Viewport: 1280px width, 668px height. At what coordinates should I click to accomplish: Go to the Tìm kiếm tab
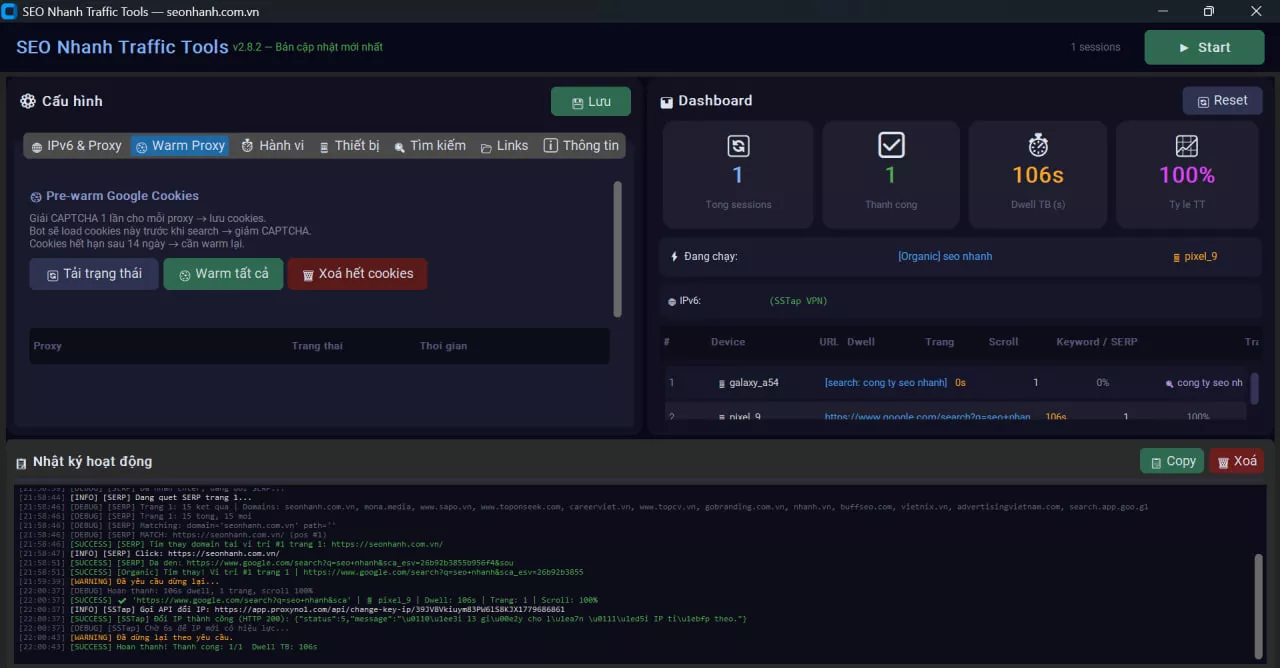click(429, 146)
